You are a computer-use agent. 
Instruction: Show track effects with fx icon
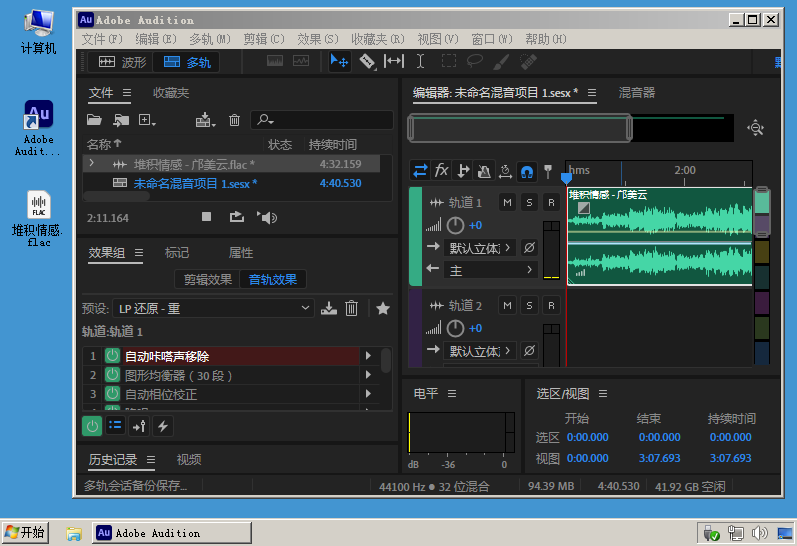tap(441, 171)
